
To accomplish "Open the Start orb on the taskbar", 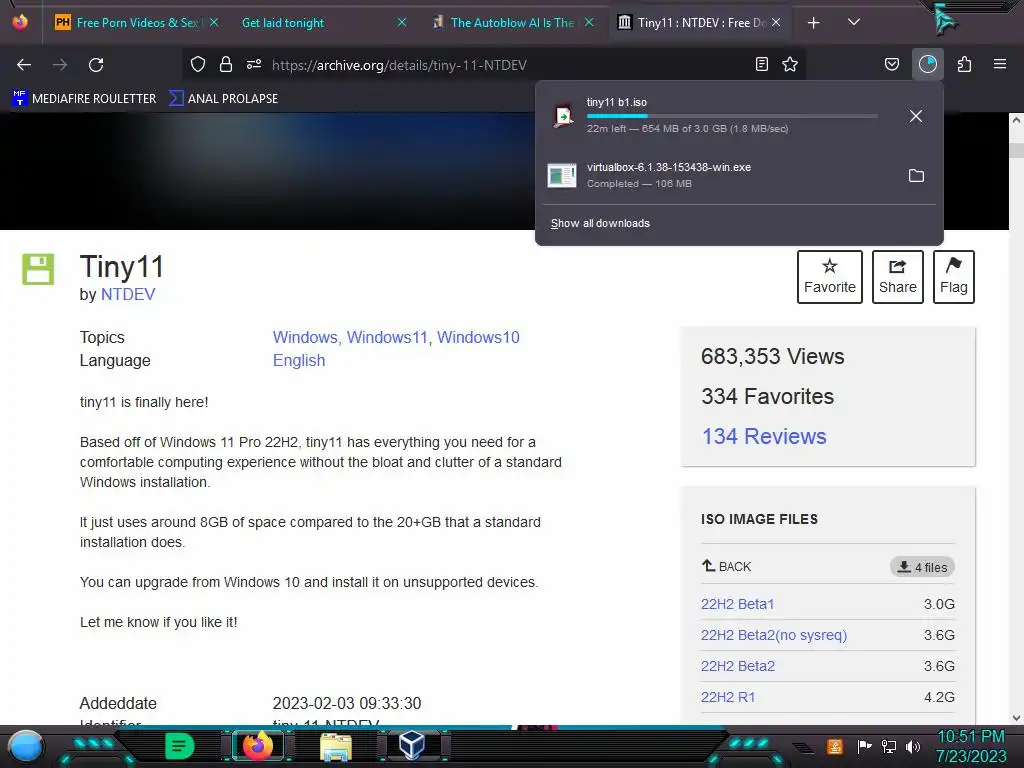I will point(26,746).
